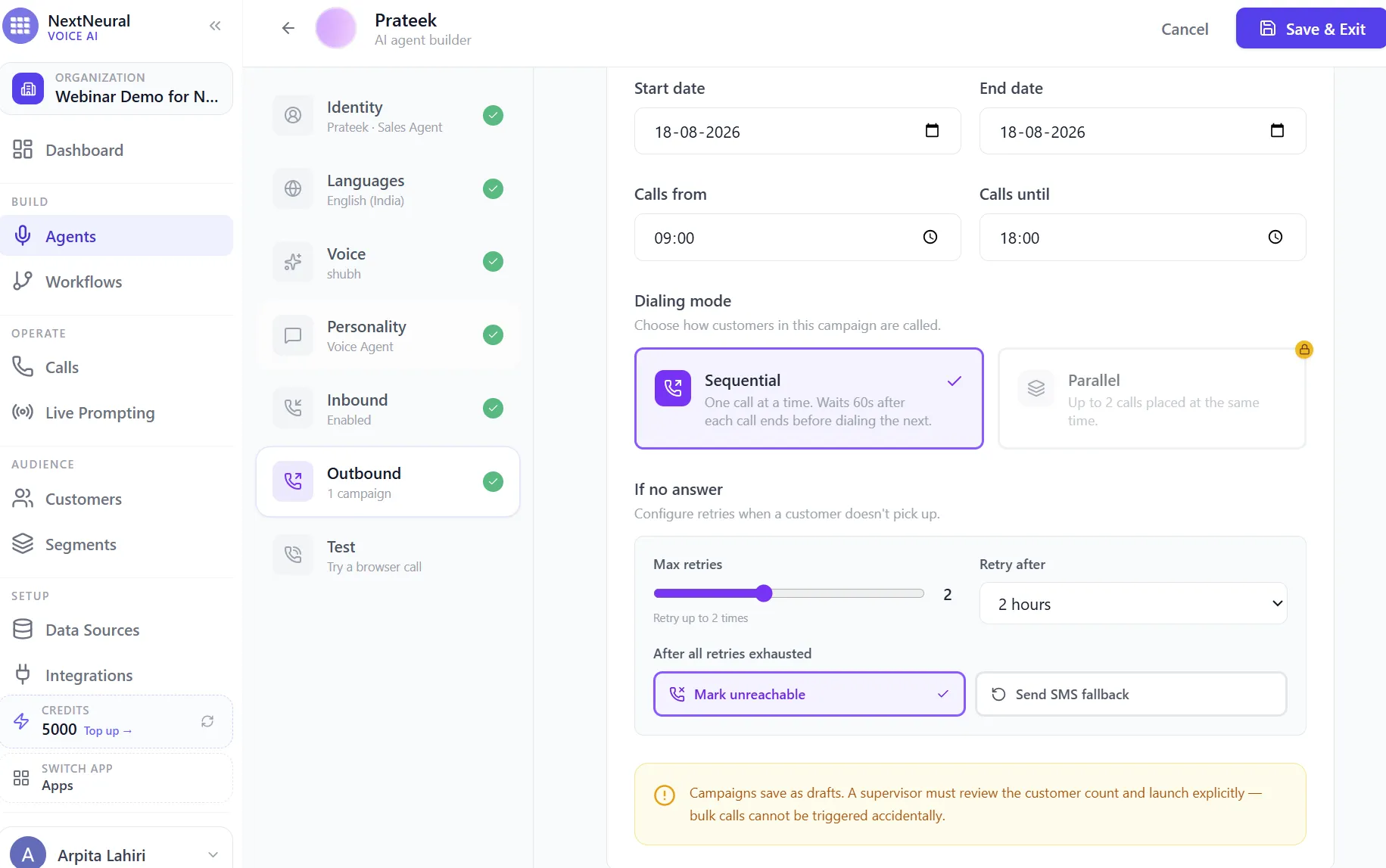Refresh credits balance icon
Image resolution: width=1386 pixels, height=868 pixels.
tap(207, 721)
